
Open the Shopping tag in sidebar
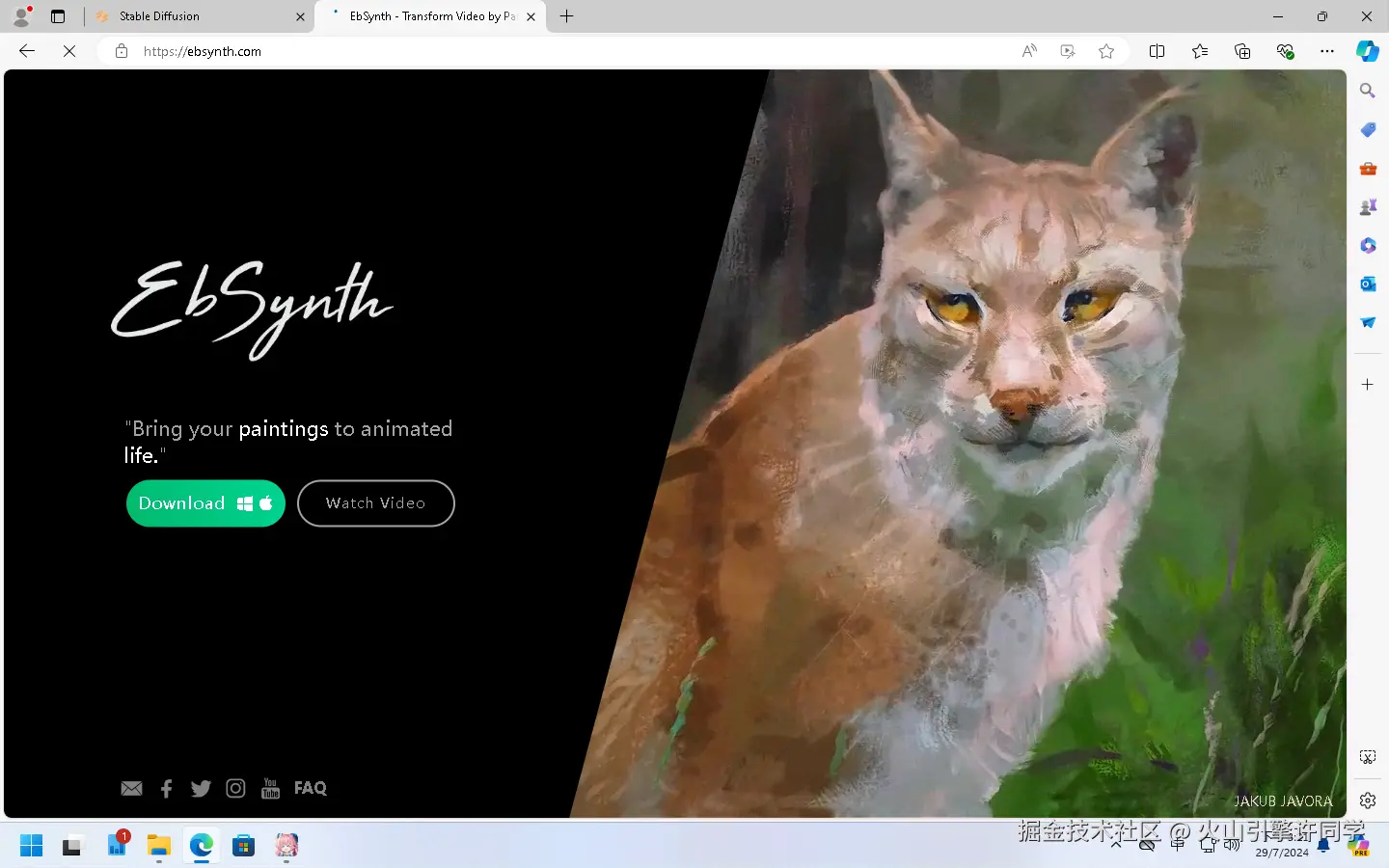1368,129
